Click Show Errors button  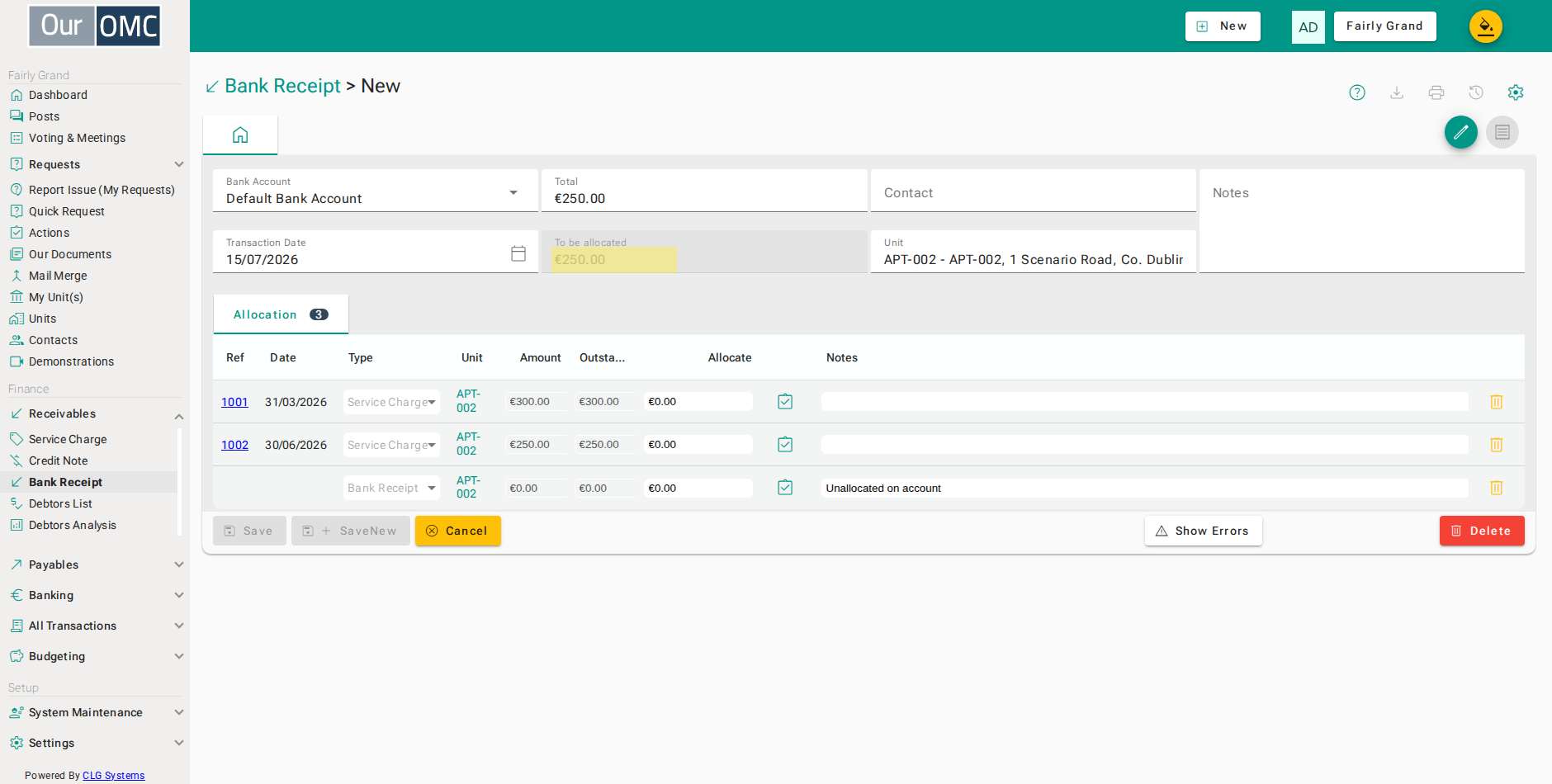(1203, 531)
